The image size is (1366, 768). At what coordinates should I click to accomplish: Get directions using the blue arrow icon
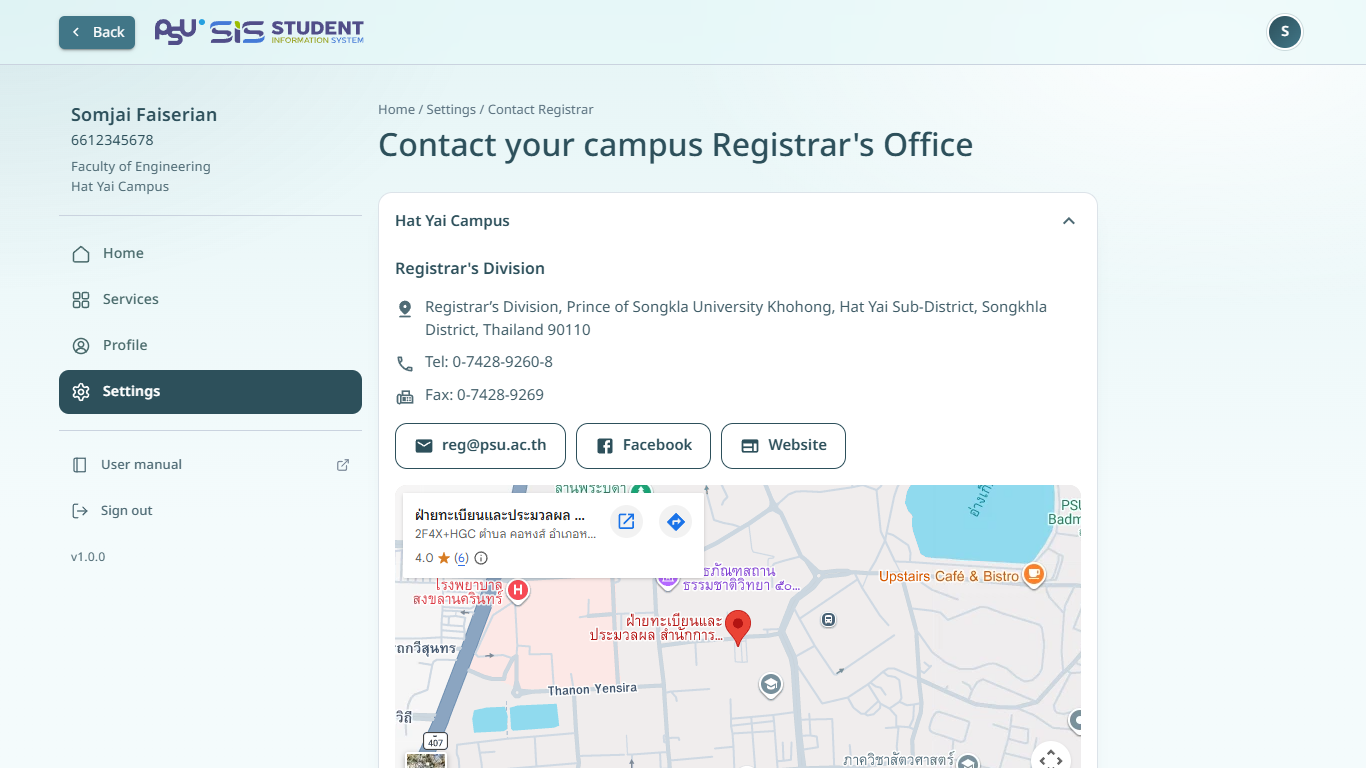[676, 521]
